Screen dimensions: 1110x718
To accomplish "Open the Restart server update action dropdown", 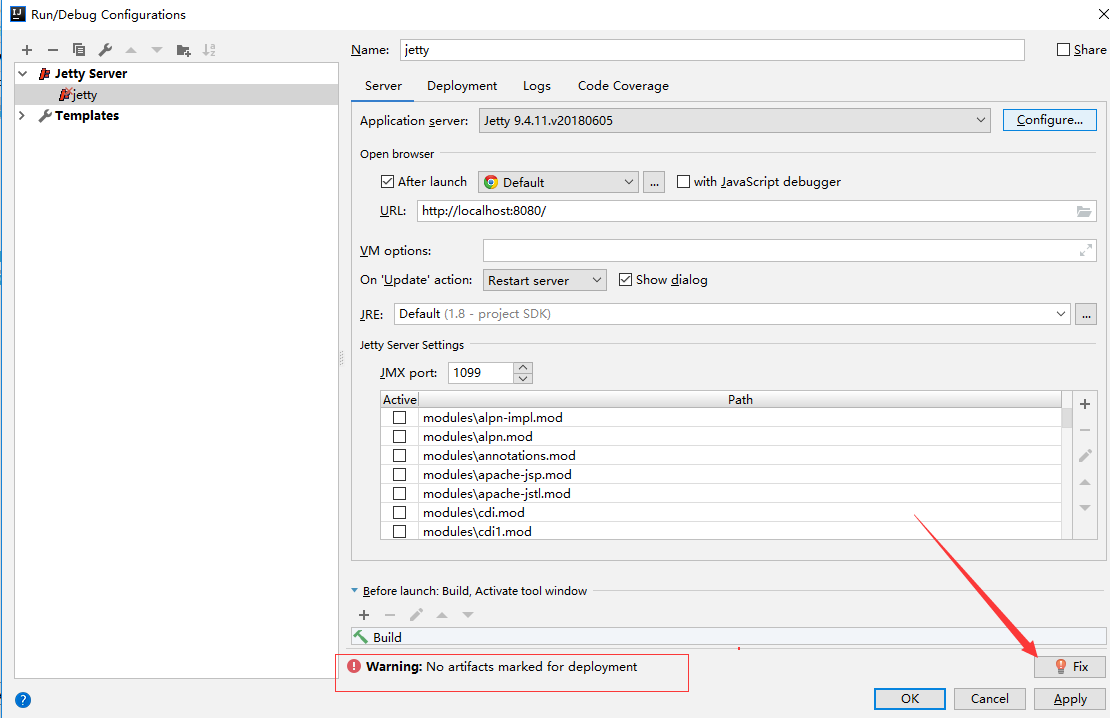I will coord(544,280).
